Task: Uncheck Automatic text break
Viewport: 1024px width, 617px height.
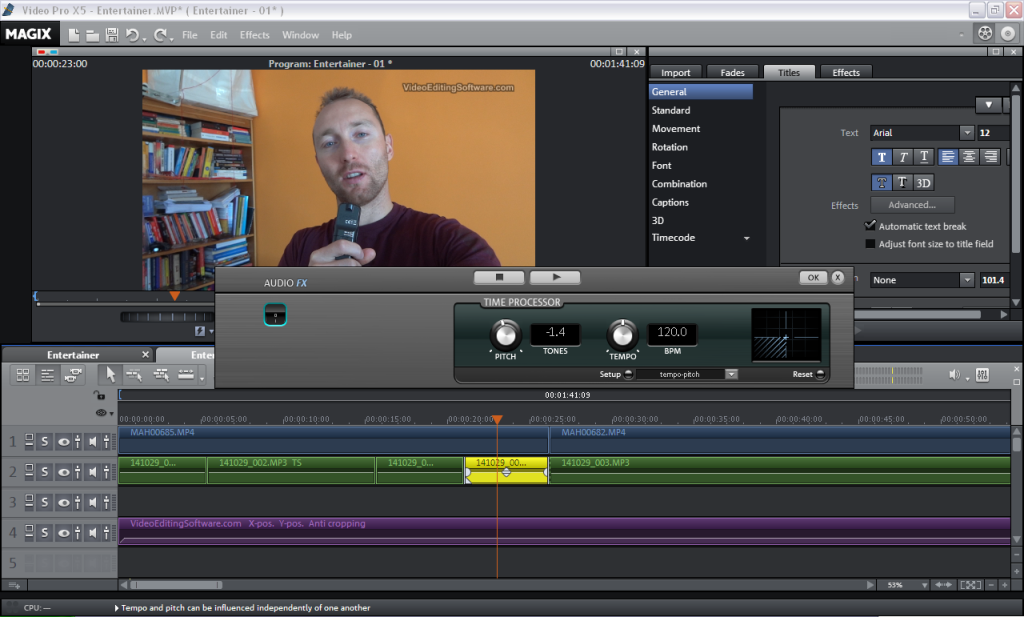Action: (x=870, y=225)
